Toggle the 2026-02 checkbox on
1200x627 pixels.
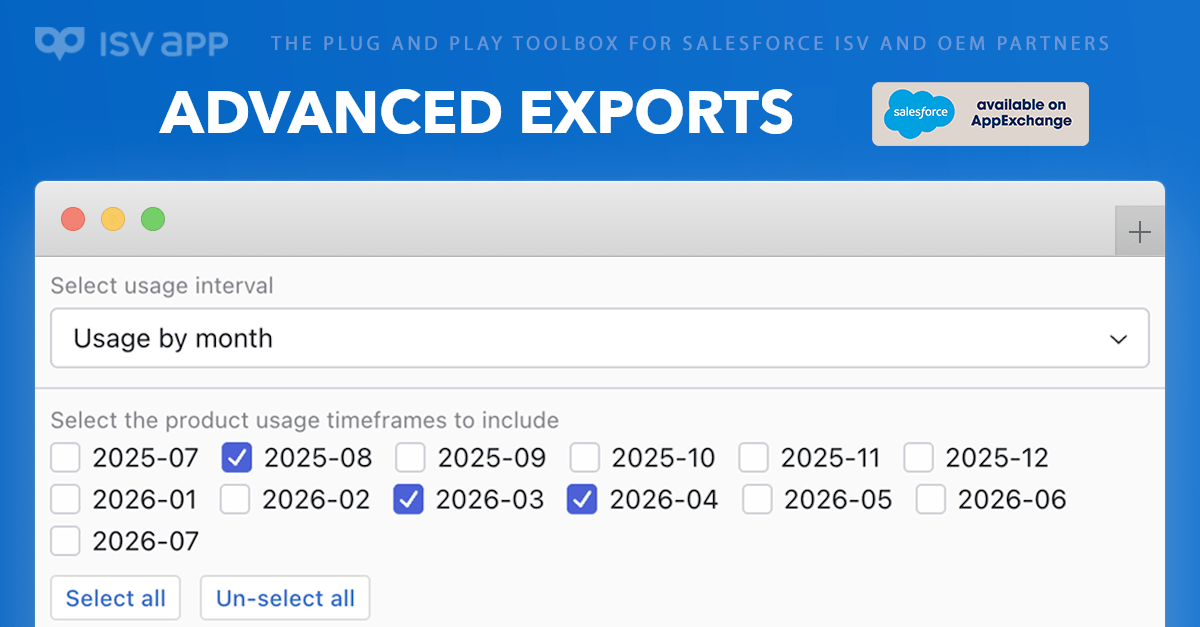coord(235,499)
